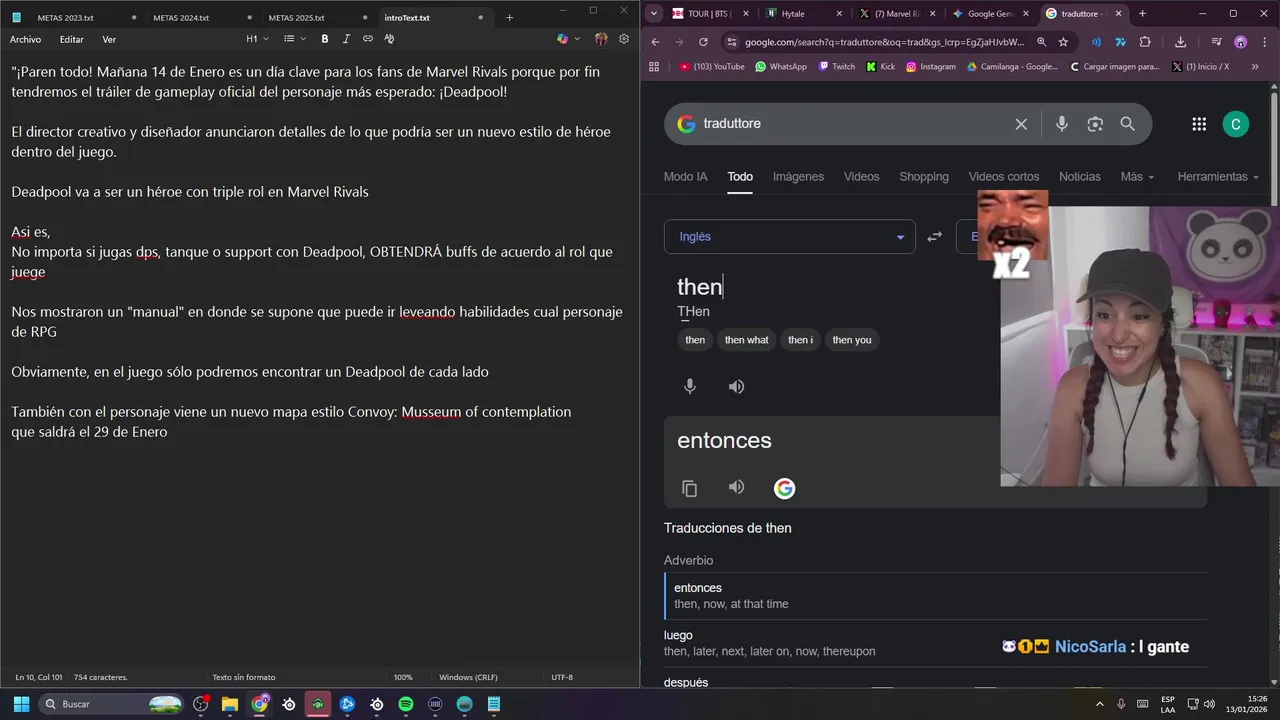Viewport: 1280px width, 720px height.
Task: Reload the Google page in Chrome
Action: pyautogui.click(x=703, y=42)
